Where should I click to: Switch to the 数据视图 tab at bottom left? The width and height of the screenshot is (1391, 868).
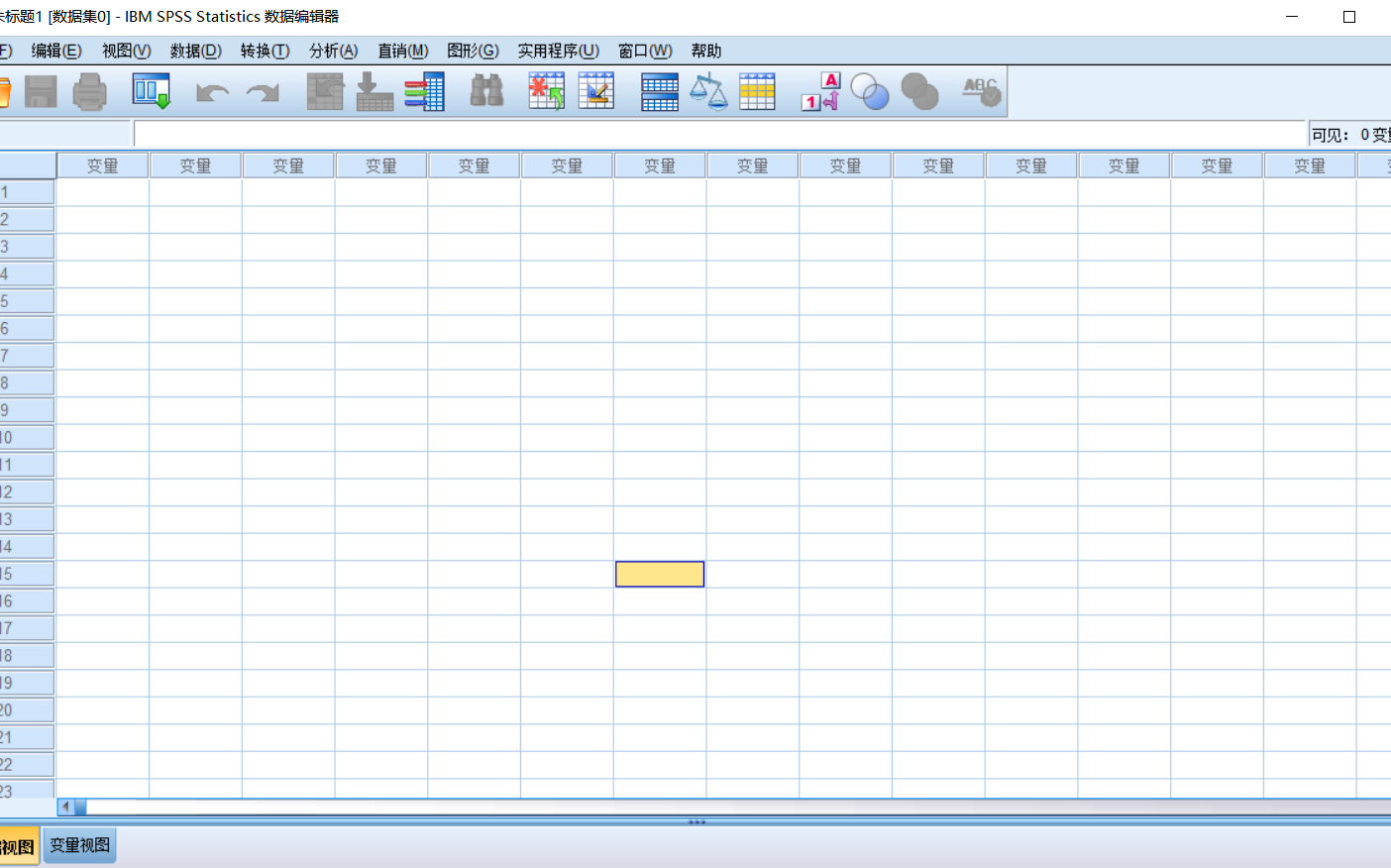point(19,846)
